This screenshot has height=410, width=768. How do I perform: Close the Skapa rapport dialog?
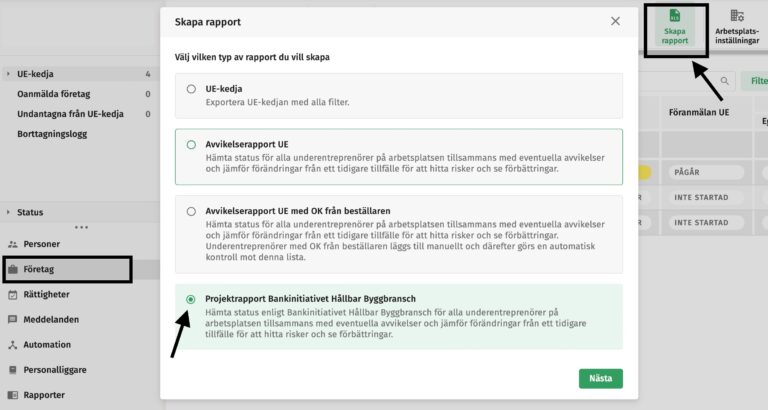tap(615, 21)
